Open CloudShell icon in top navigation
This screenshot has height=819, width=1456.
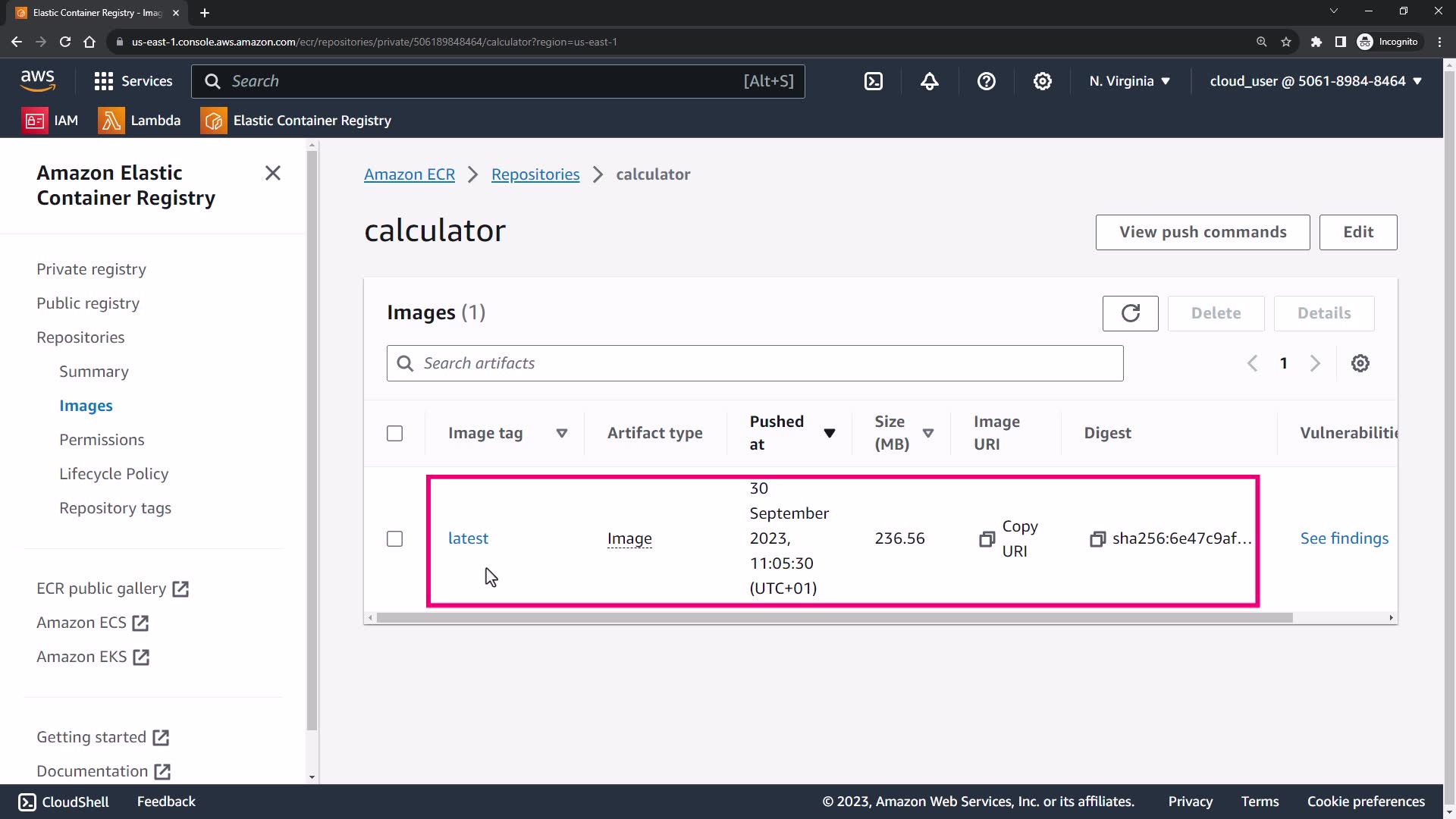pos(874,81)
